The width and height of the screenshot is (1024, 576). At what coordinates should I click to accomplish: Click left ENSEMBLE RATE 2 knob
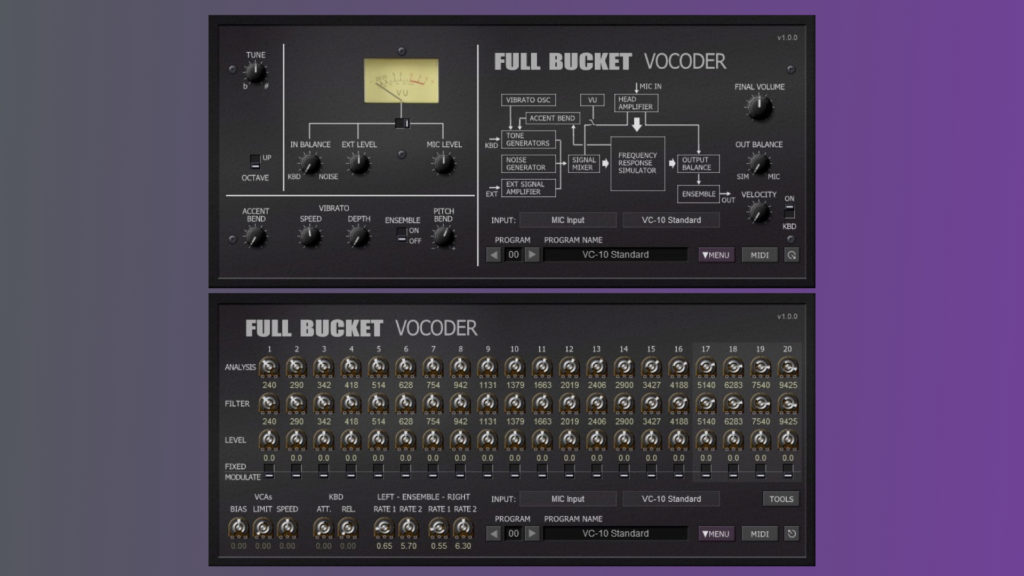(x=408, y=527)
